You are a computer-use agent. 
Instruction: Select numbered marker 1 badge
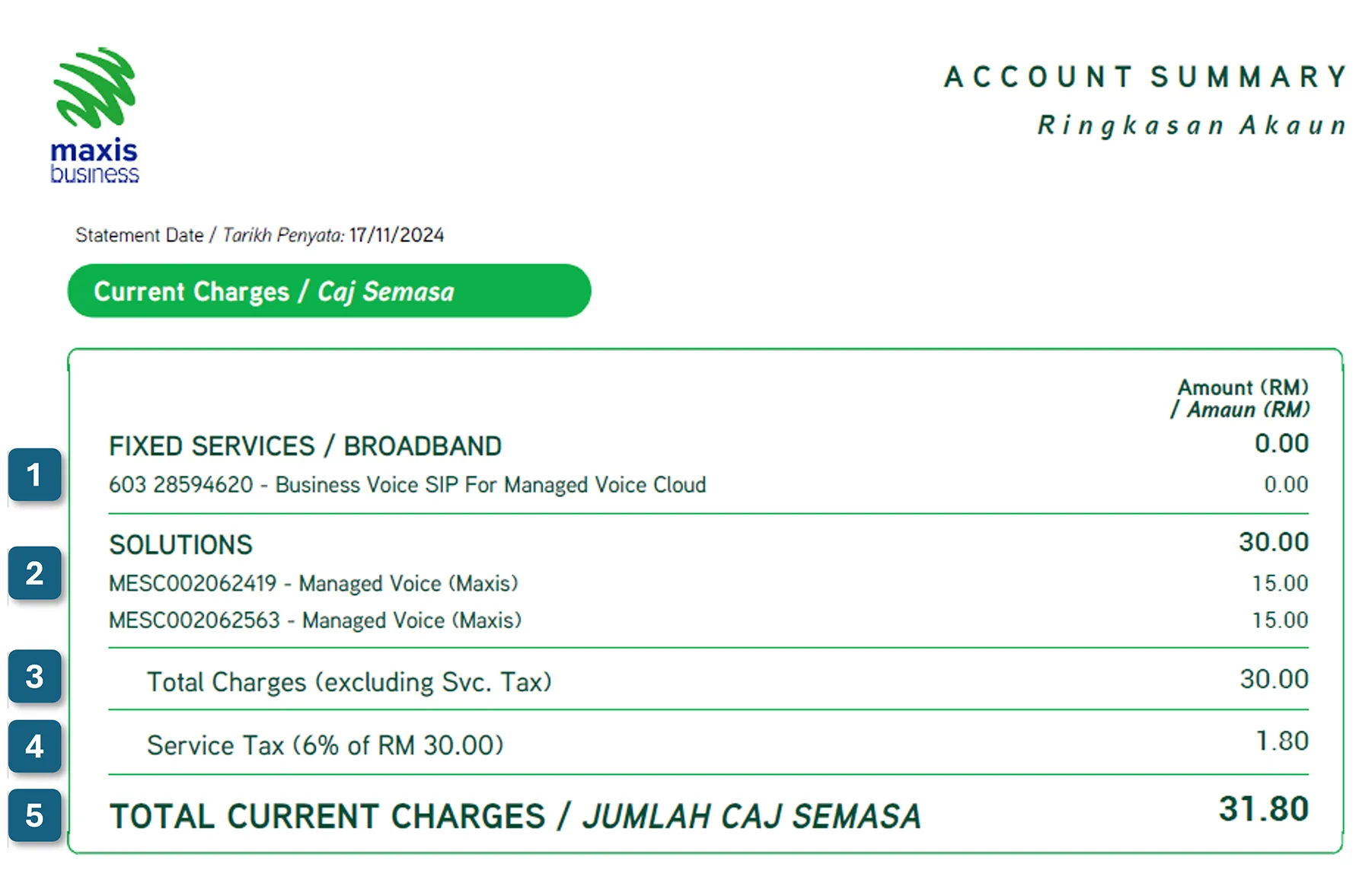[35, 475]
